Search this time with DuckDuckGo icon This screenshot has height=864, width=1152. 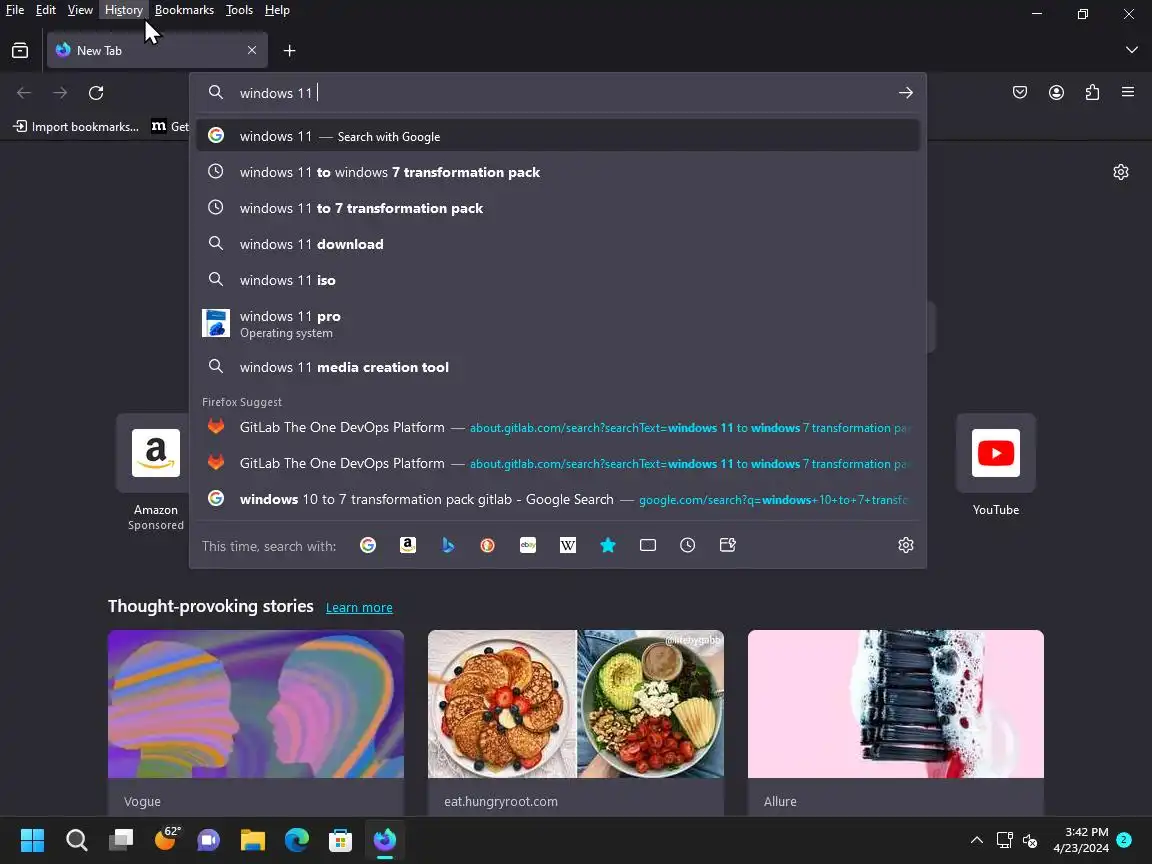coord(487,545)
